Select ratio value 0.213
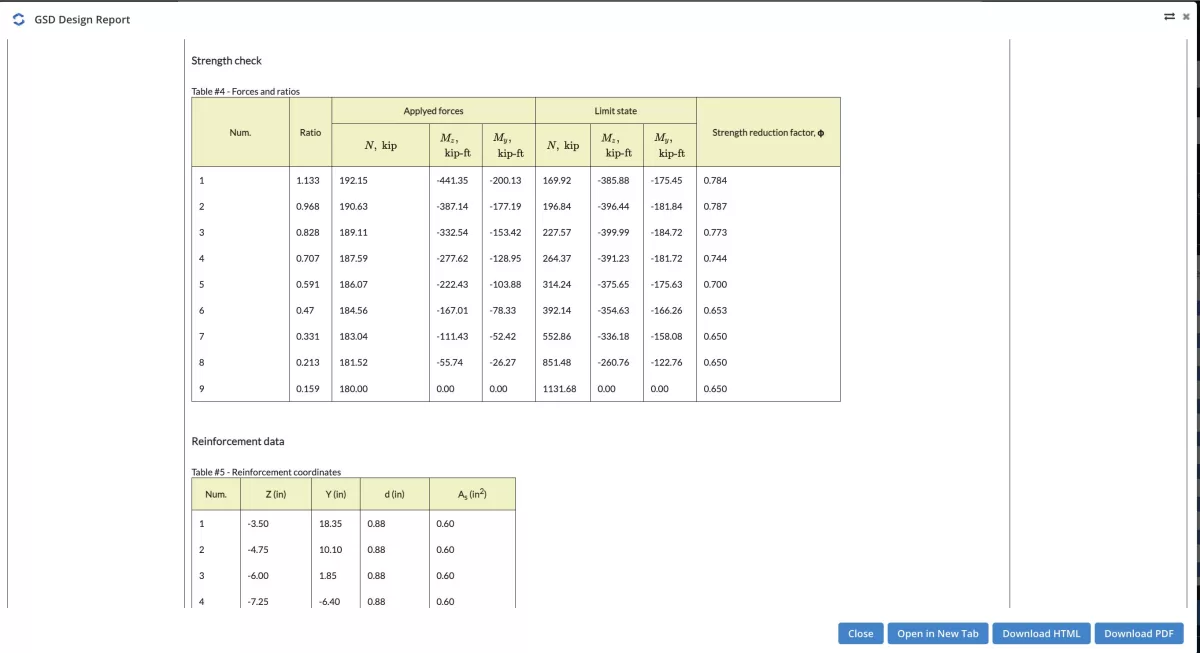Screen dimensions: 1200x653 click(308, 362)
